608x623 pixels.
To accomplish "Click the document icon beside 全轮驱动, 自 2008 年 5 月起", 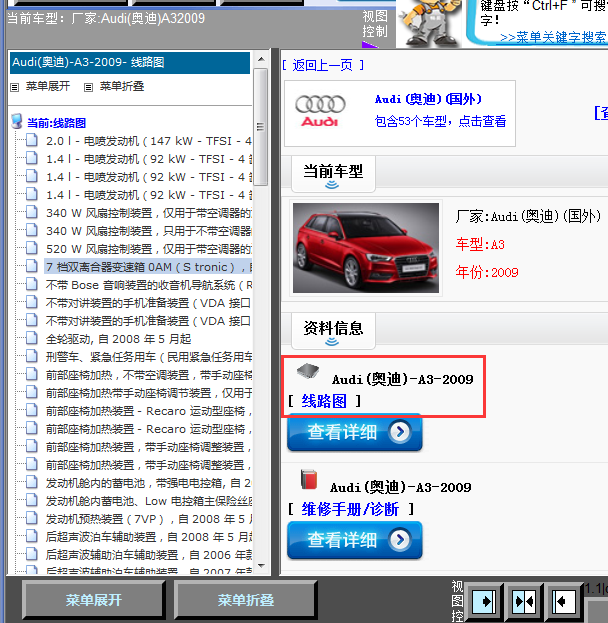I will pos(32,339).
